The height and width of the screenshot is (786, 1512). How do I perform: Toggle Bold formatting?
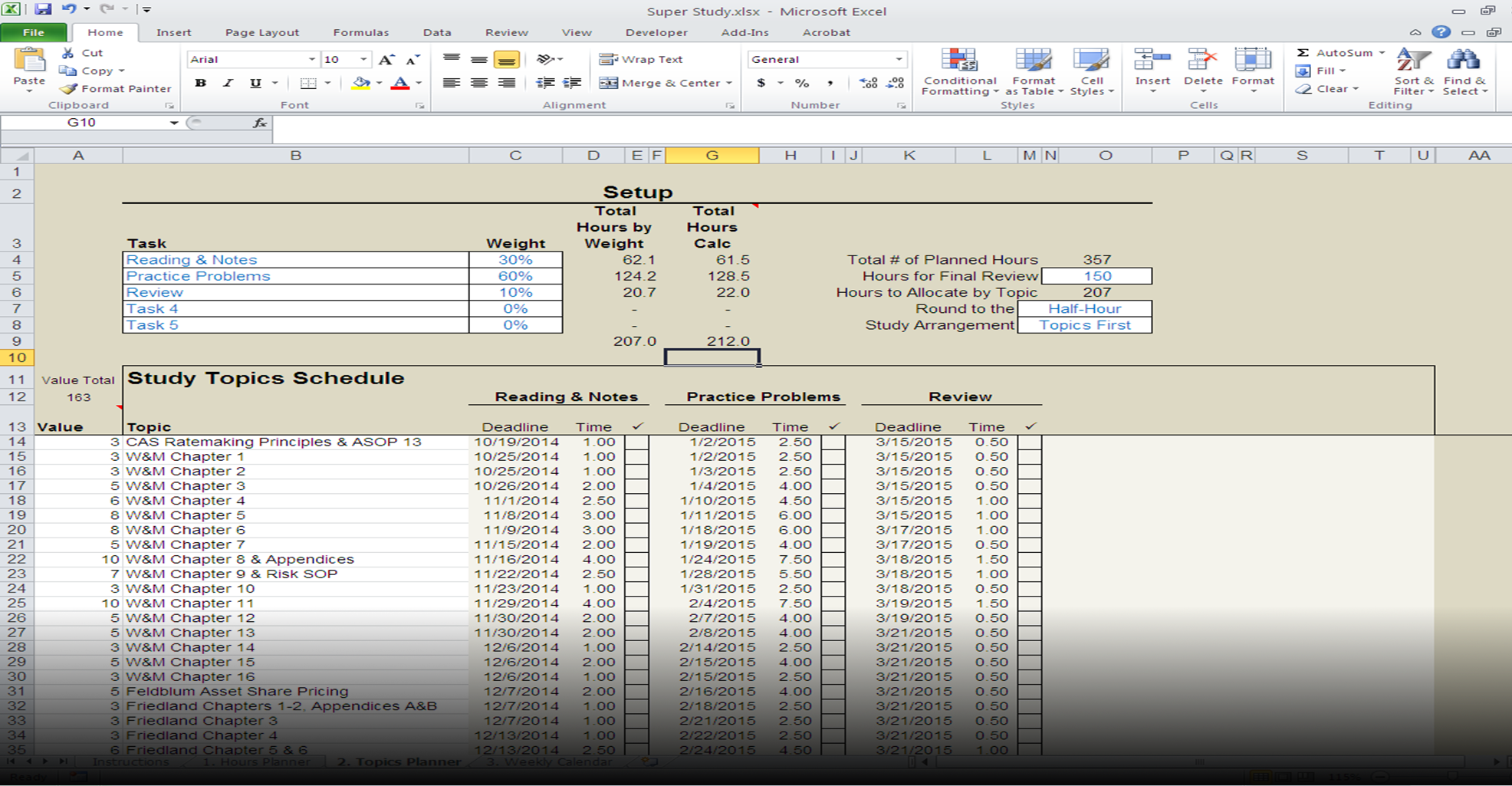pyautogui.click(x=200, y=83)
